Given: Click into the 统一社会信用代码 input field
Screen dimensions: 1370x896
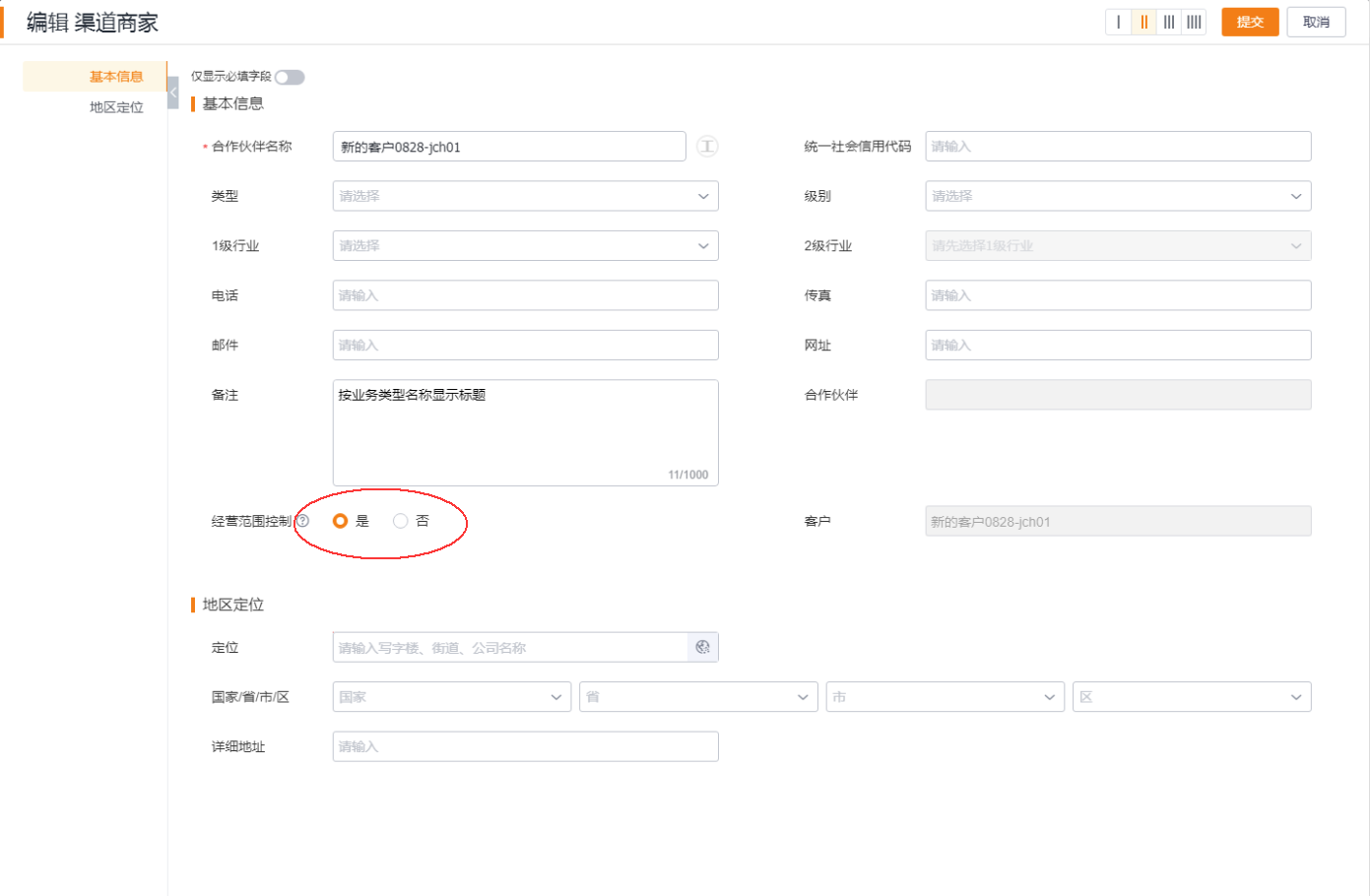Looking at the screenshot, I should tap(1118, 147).
